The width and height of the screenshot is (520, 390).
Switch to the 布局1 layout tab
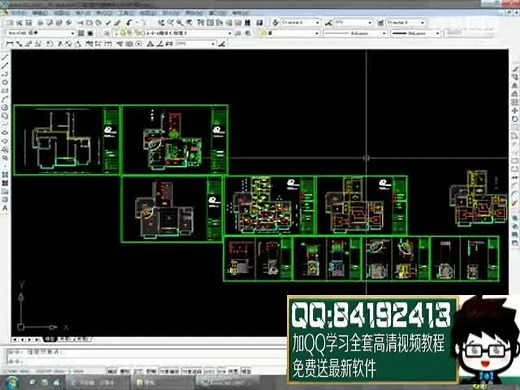coord(65,339)
